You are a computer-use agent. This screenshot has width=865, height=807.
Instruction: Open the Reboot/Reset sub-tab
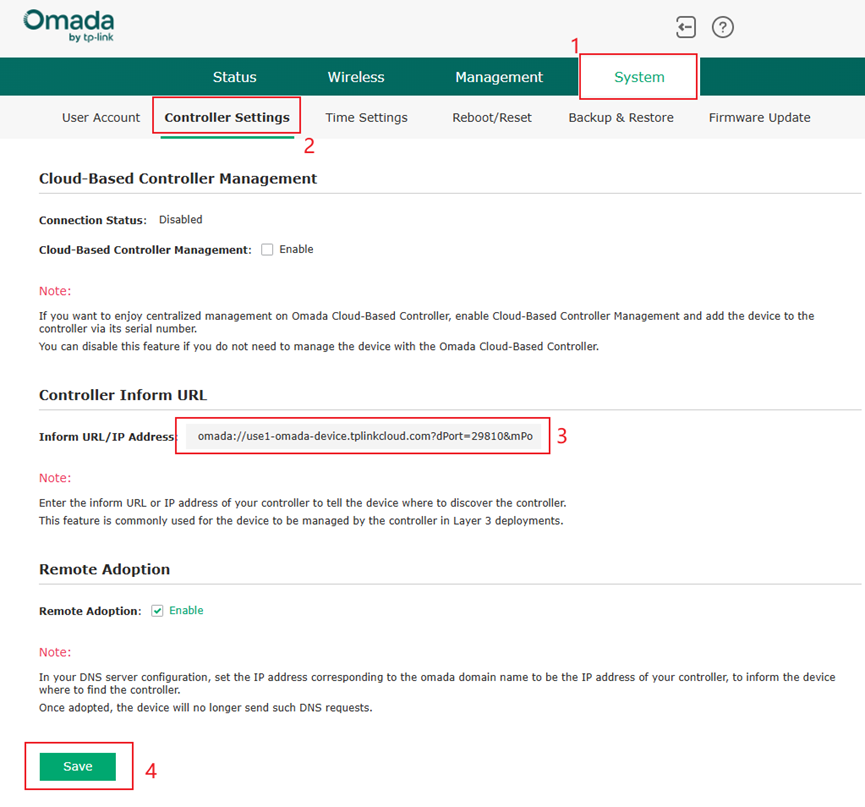492,118
